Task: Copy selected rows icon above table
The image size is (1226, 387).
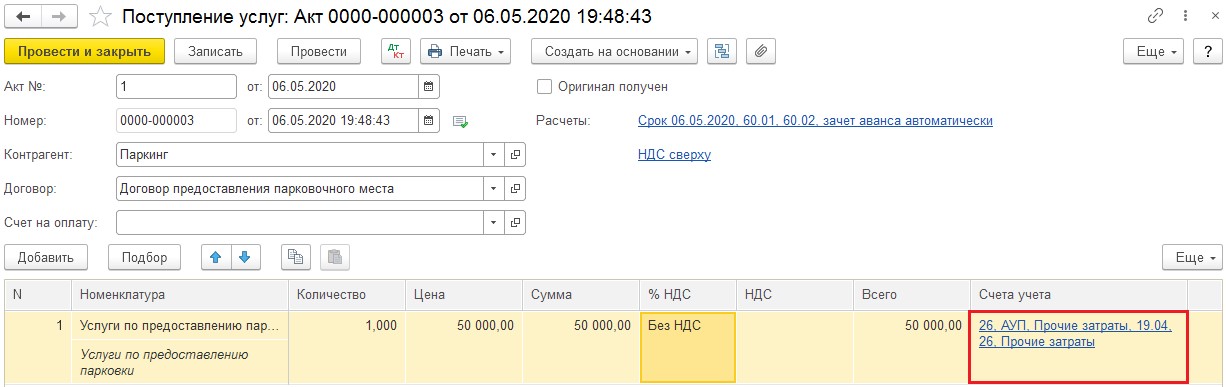Action: [295, 257]
